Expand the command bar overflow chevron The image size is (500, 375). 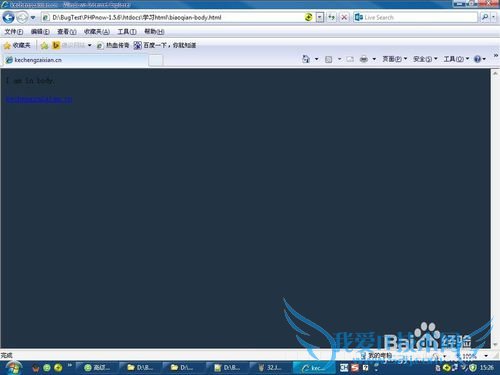(496, 55)
